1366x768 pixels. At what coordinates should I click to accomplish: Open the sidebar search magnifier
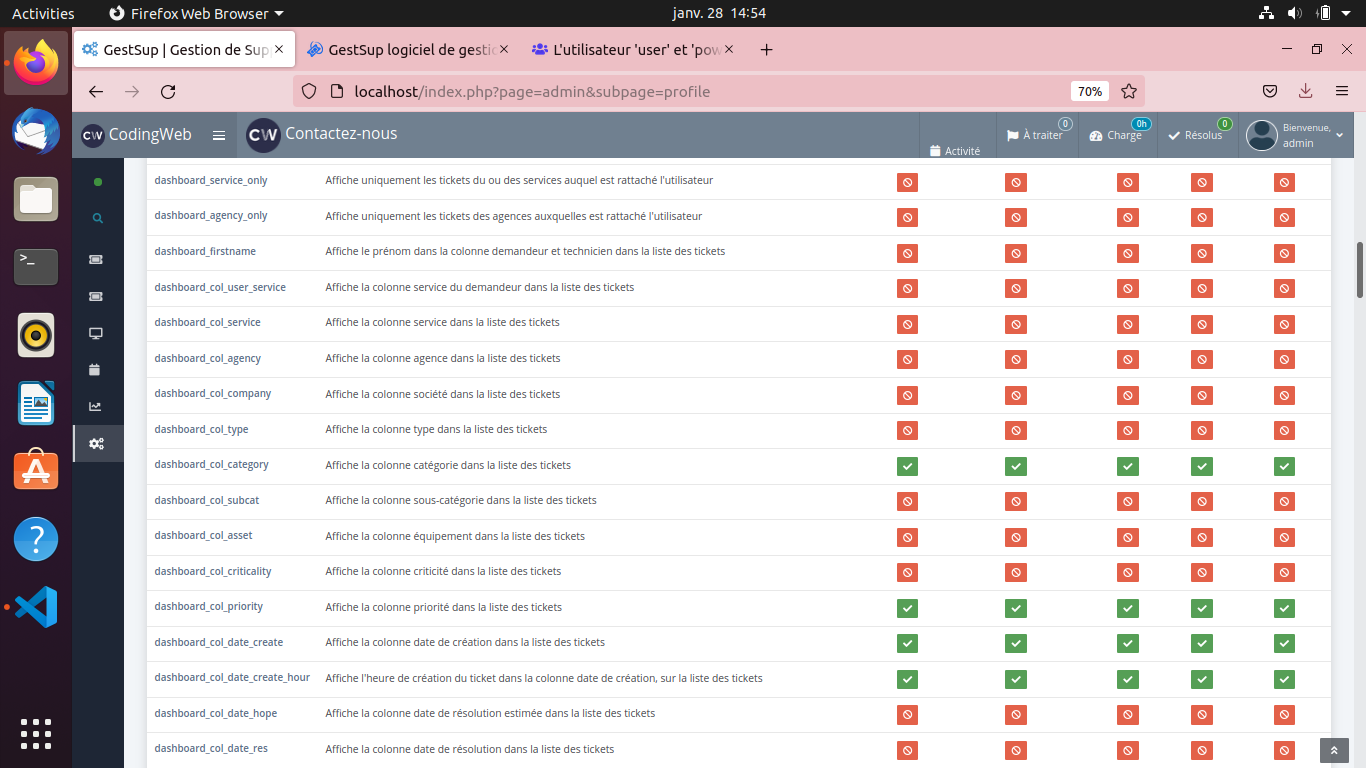point(97,218)
